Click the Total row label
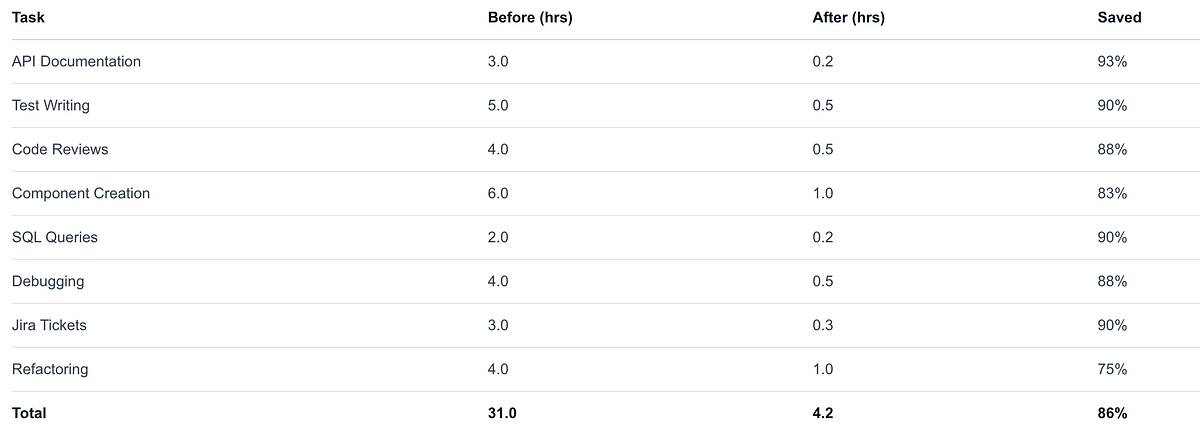 29,413
